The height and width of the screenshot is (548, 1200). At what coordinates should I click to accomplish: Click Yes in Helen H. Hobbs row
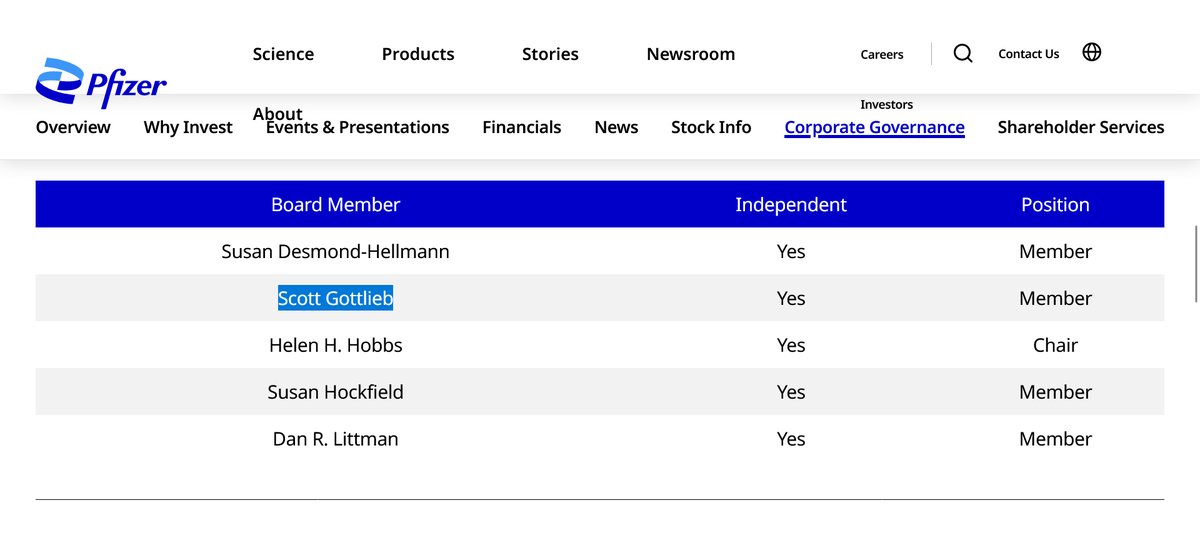[791, 345]
